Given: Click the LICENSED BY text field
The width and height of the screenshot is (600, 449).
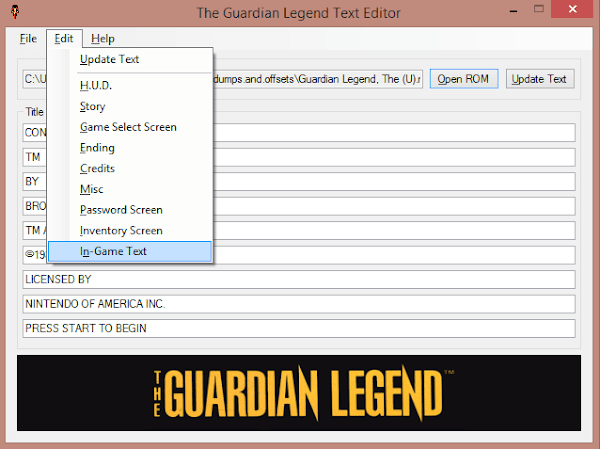Looking at the screenshot, I should point(299,279).
